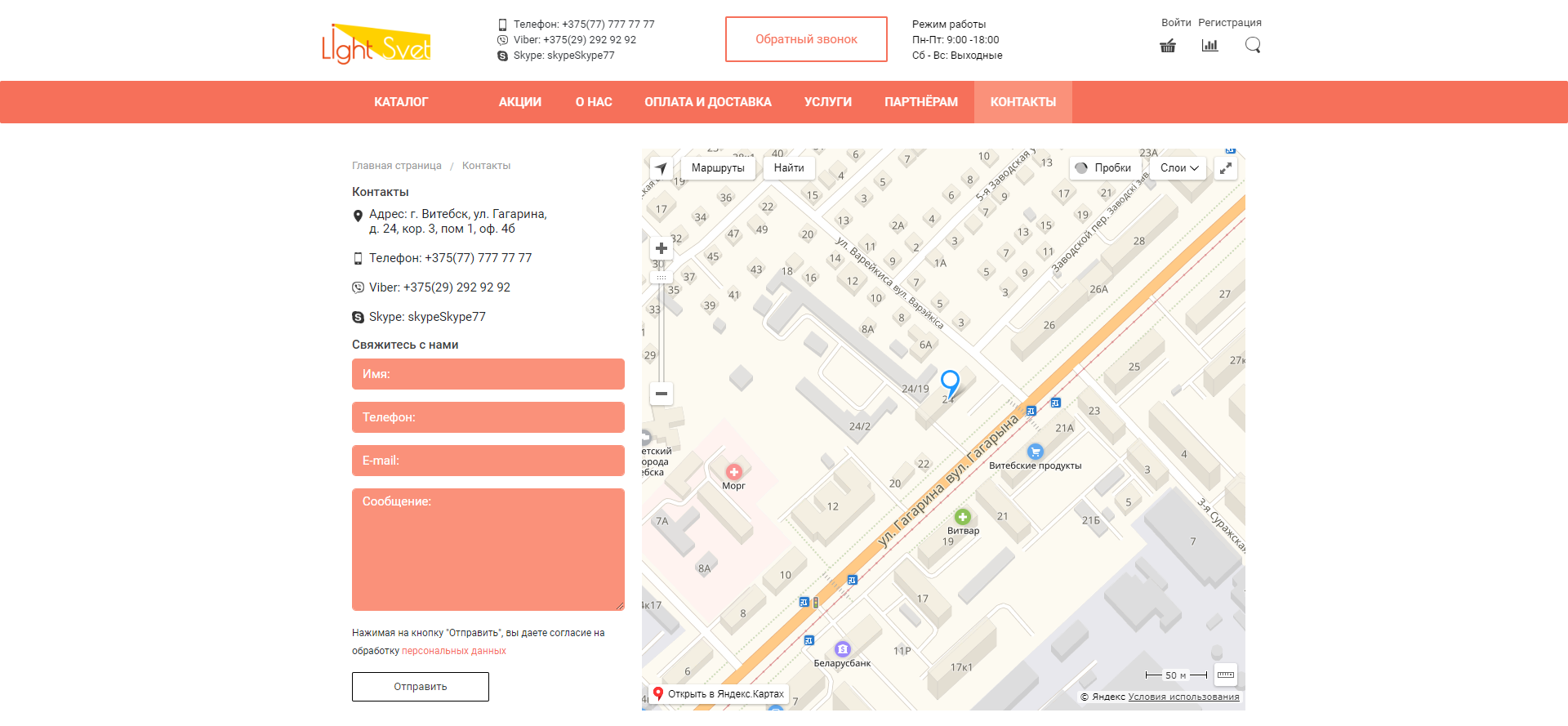Image resolution: width=1568 pixels, height=726 pixels.
Task: Open the comparison chart icon
Action: point(1210,46)
